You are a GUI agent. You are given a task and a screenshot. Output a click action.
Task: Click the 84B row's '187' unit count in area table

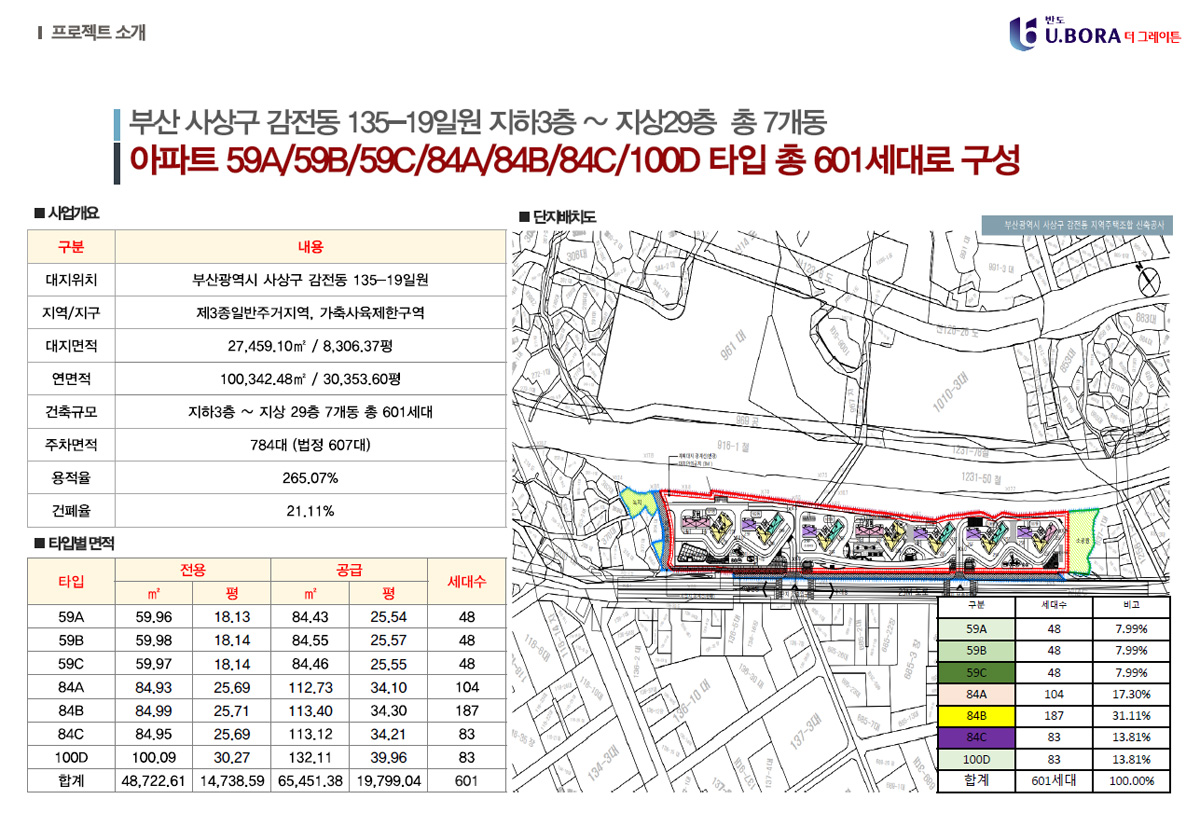tap(466, 711)
